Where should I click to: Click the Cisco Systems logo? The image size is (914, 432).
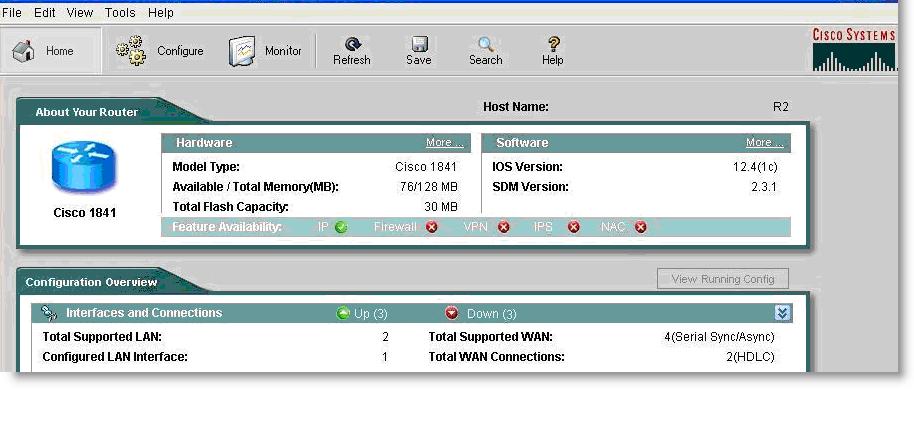(855, 50)
